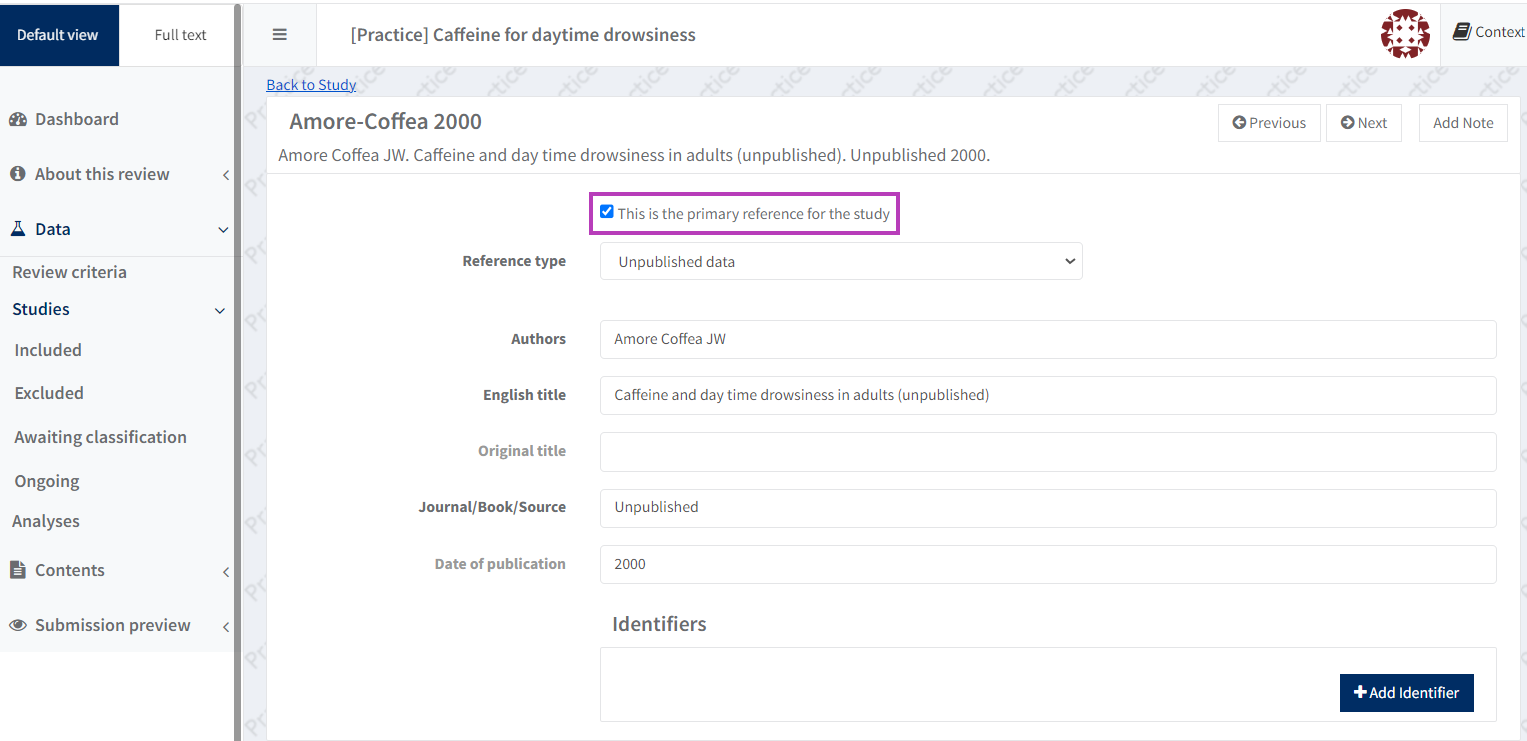Expand the About this review chevron

pyautogui.click(x=225, y=175)
